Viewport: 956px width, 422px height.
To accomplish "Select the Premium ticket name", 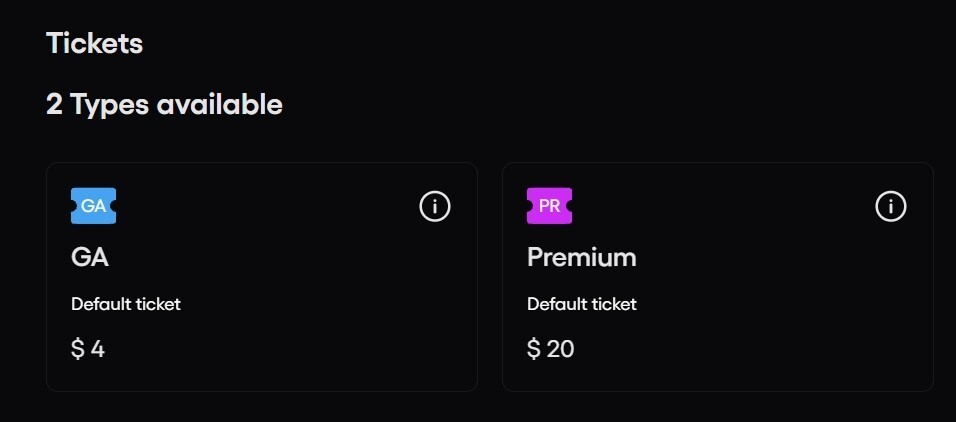I will pyautogui.click(x=581, y=257).
